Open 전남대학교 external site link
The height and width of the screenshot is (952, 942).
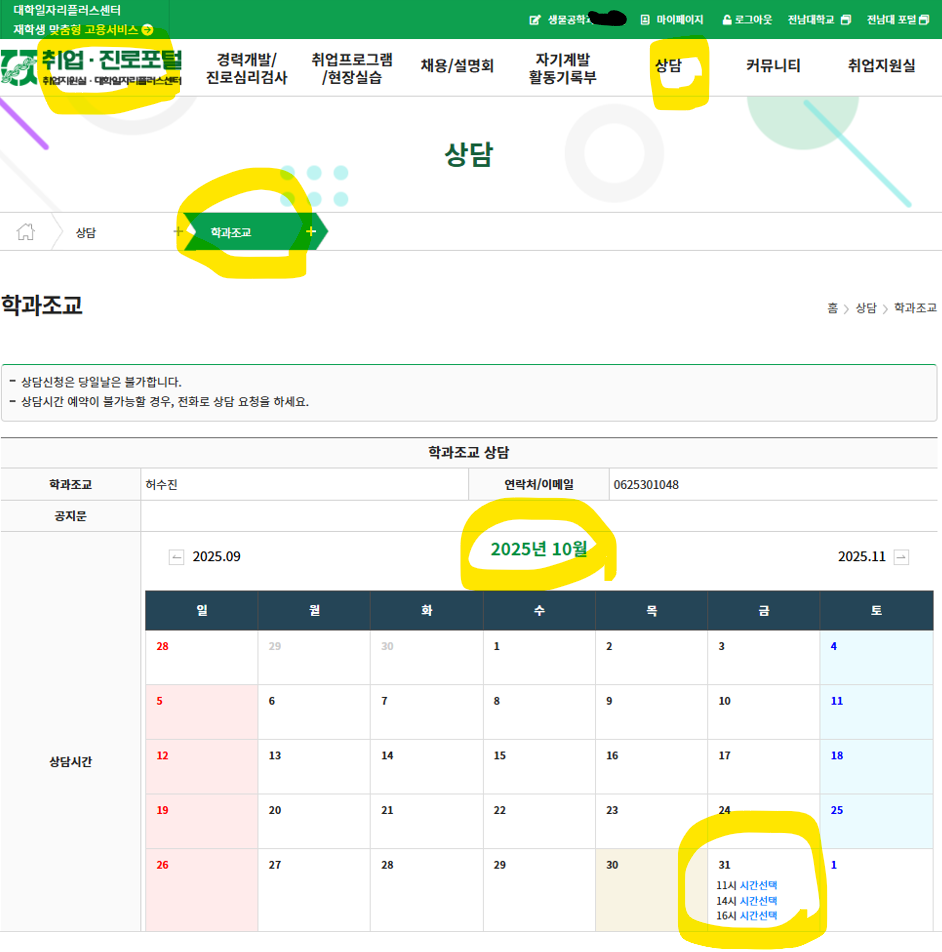point(818,20)
